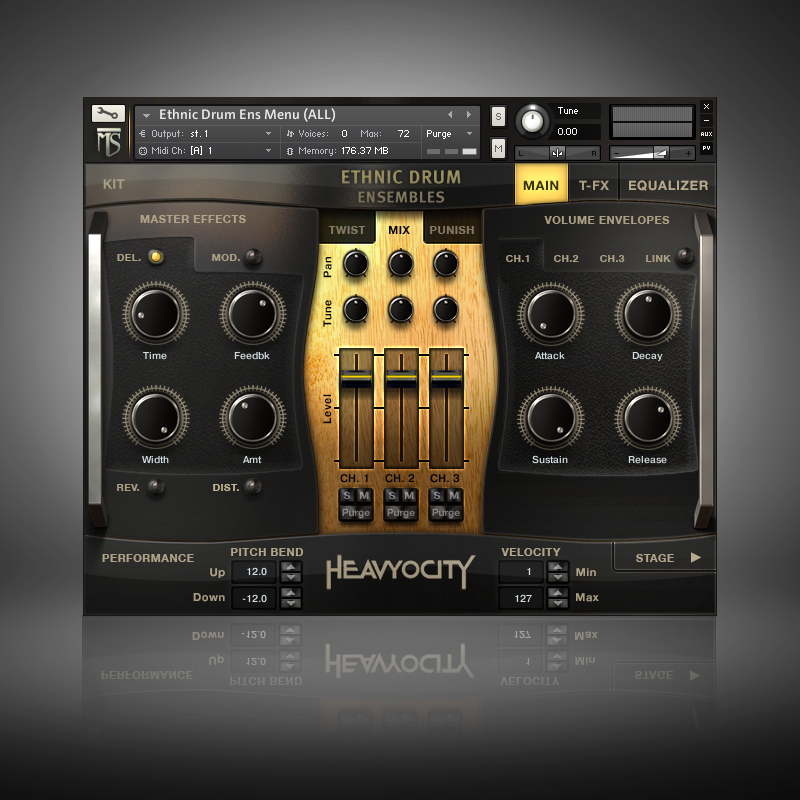
Task: Select the CH.2 envelope tab
Action: [x=566, y=258]
